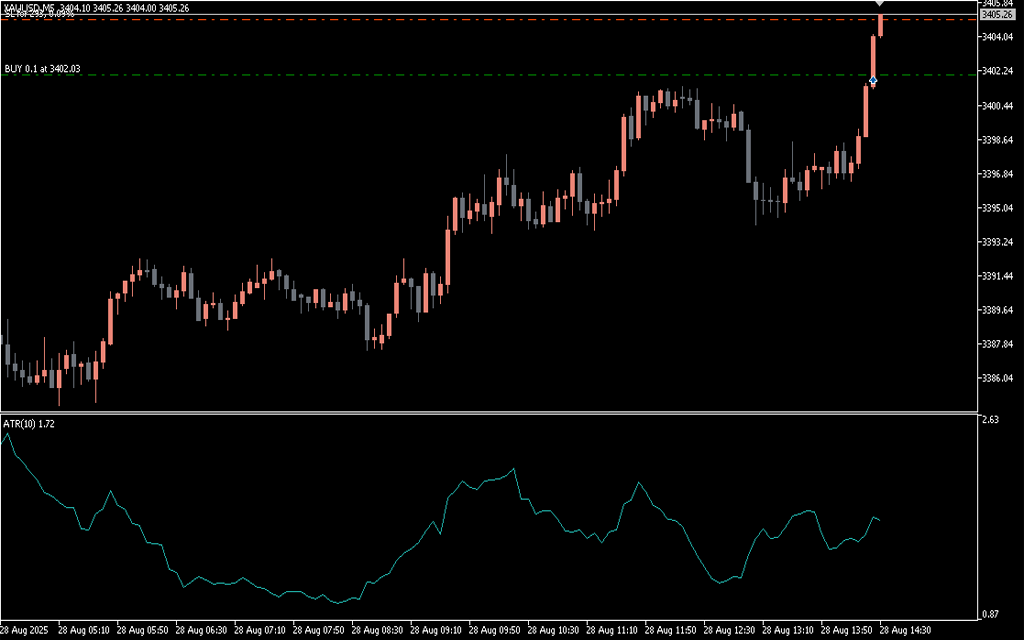Screen dimensions: 1024x640
Task: Click the ATR scale maximum value 2.63
Action: [x=990, y=421]
